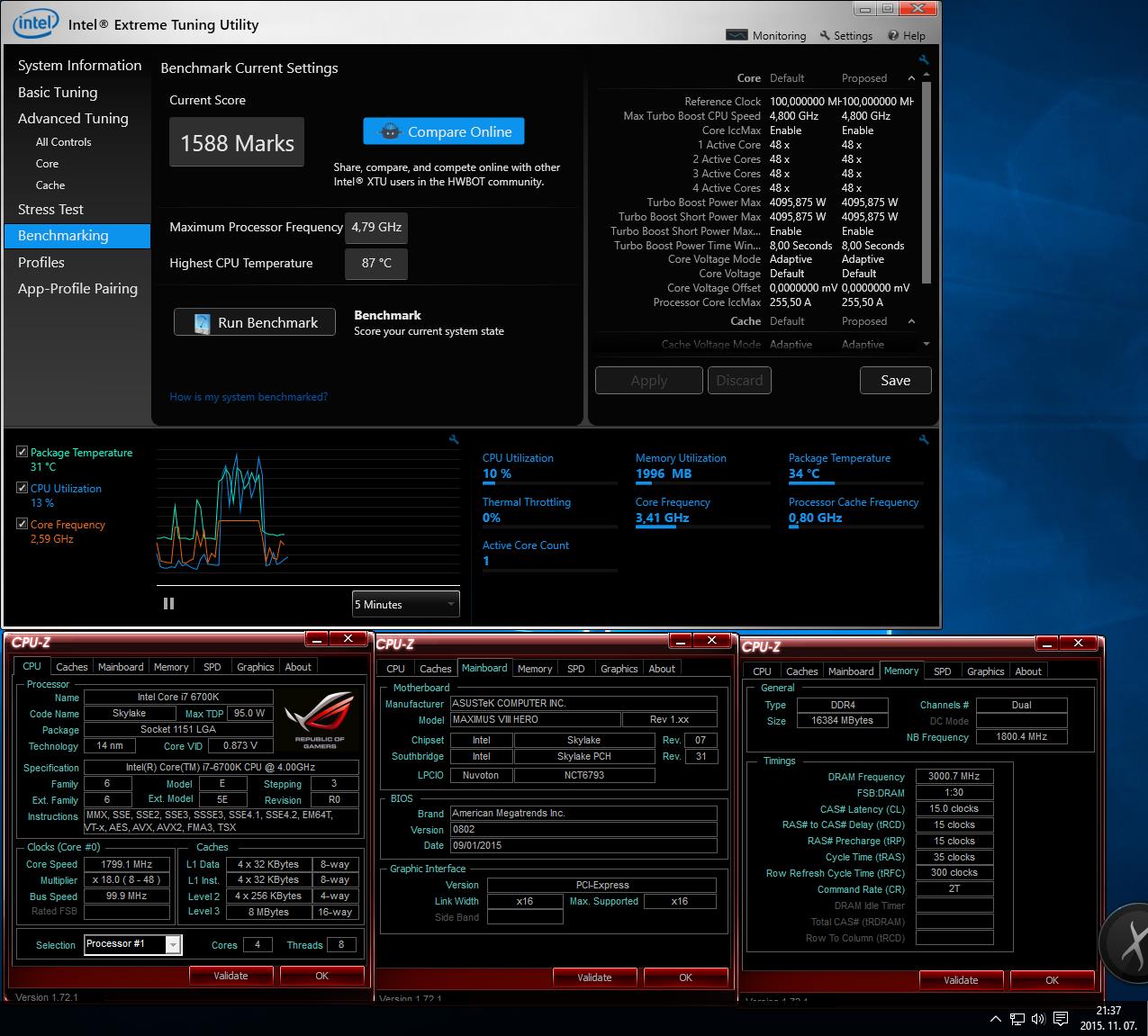
Task: Toggle the Core Frequency checkbox
Action: (x=22, y=524)
